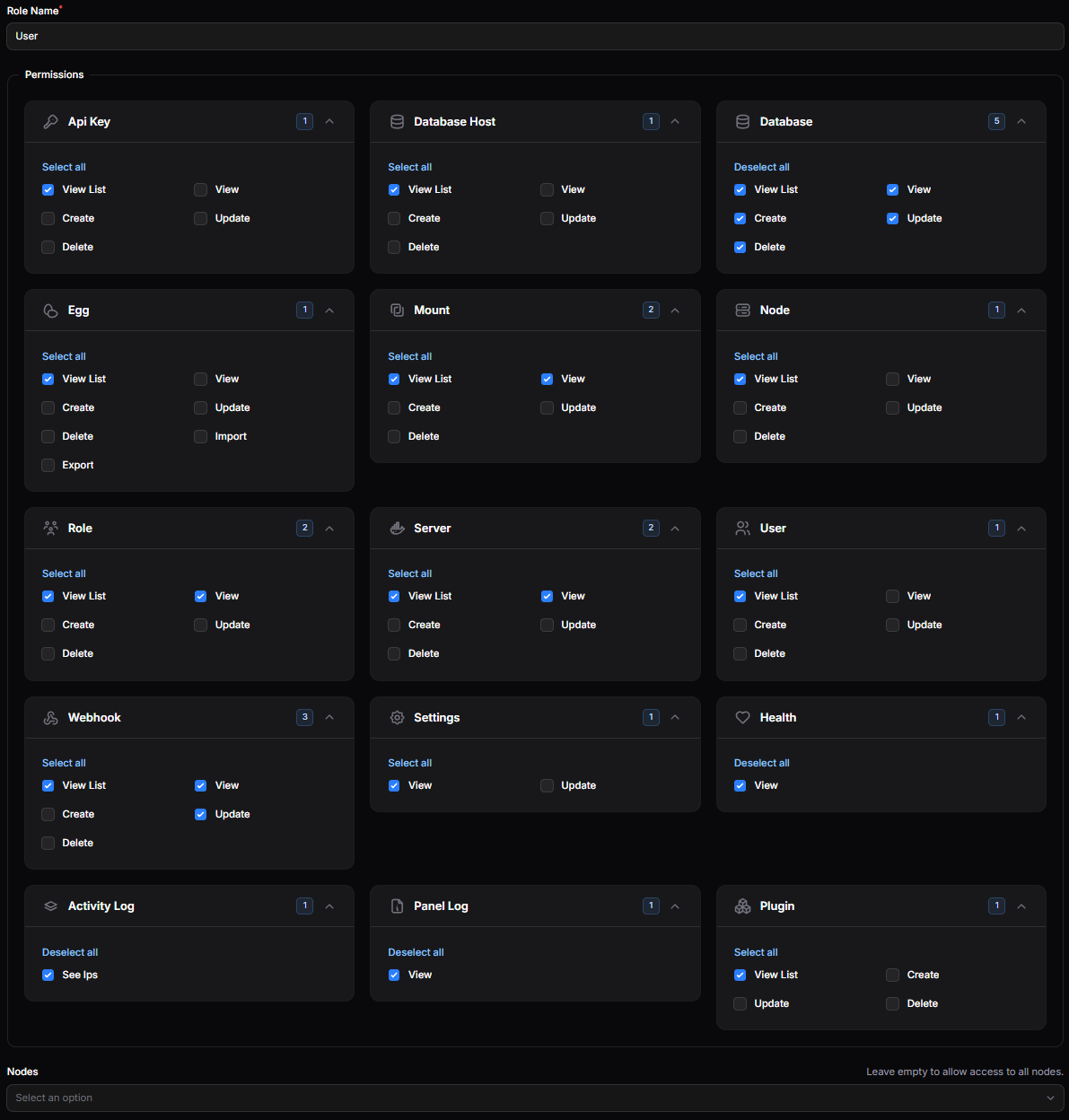Click the Settings gear icon
The image size is (1069, 1120).
(397, 718)
